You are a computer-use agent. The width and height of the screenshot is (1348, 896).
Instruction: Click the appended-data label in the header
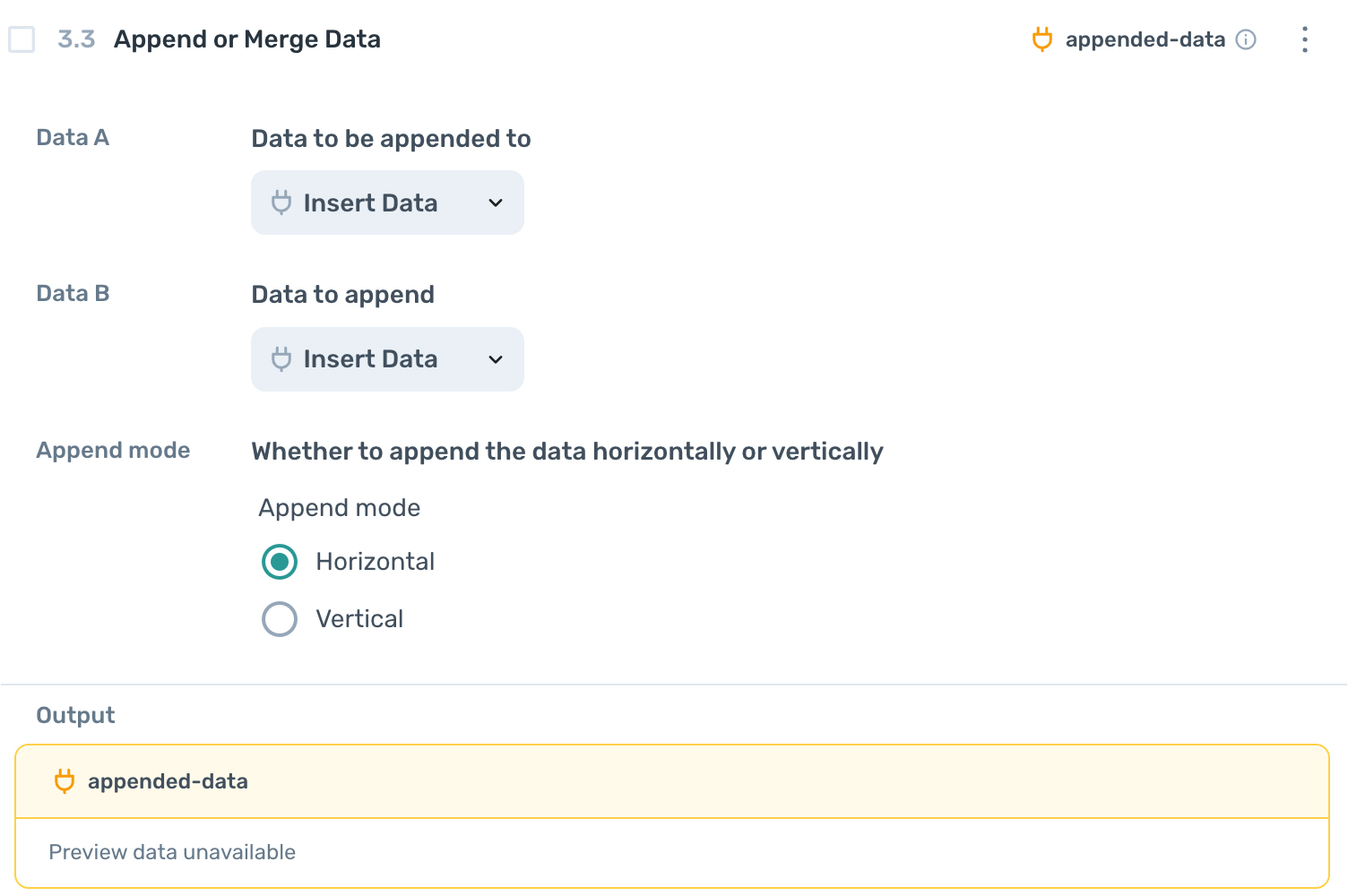point(1145,39)
